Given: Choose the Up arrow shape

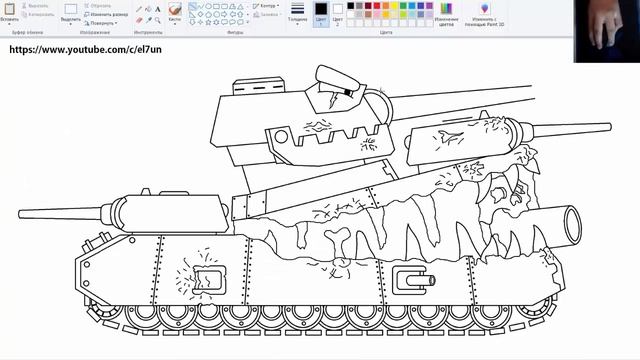Looking at the screenshot, I should 240,14.
